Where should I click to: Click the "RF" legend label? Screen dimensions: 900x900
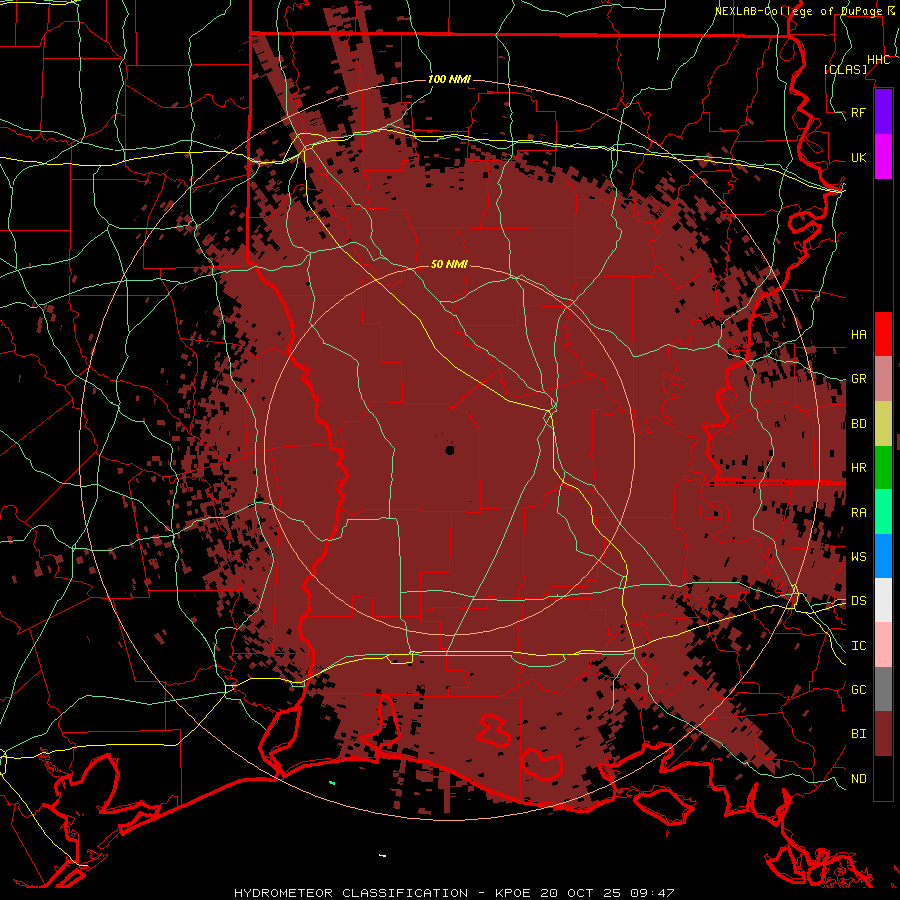[x=858, y=112]
